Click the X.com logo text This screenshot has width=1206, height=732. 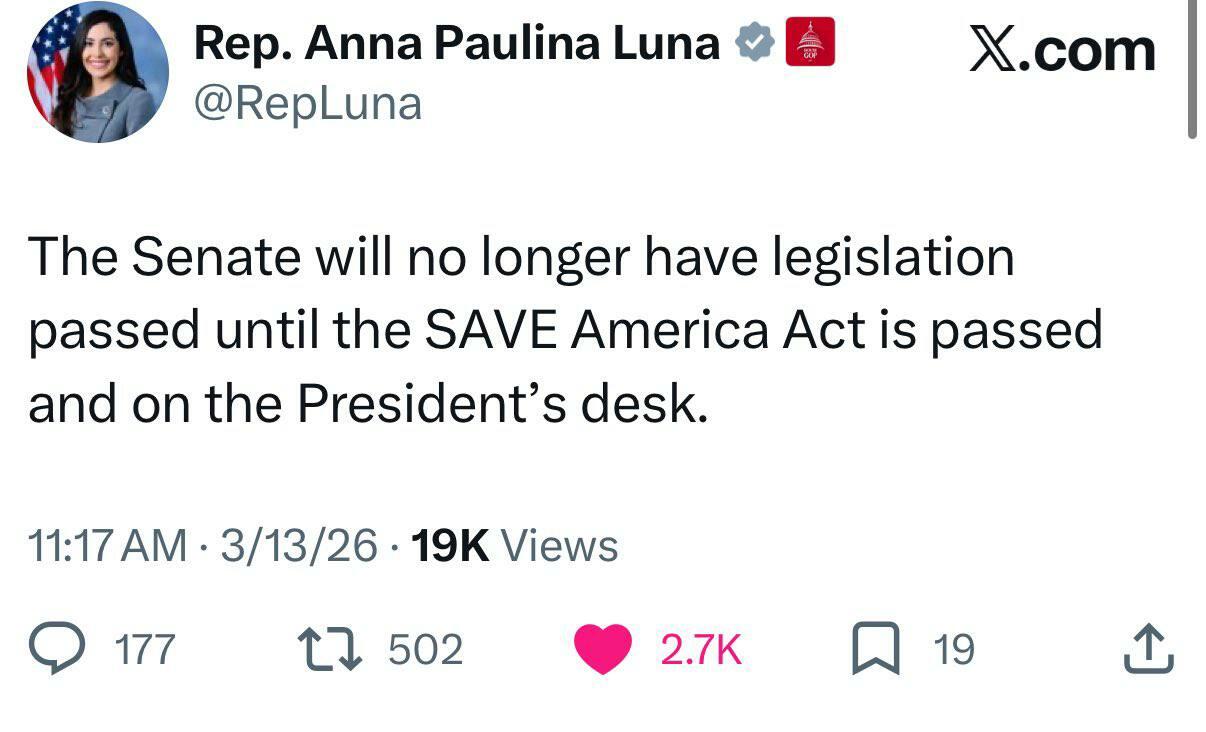coord(1062,50)
